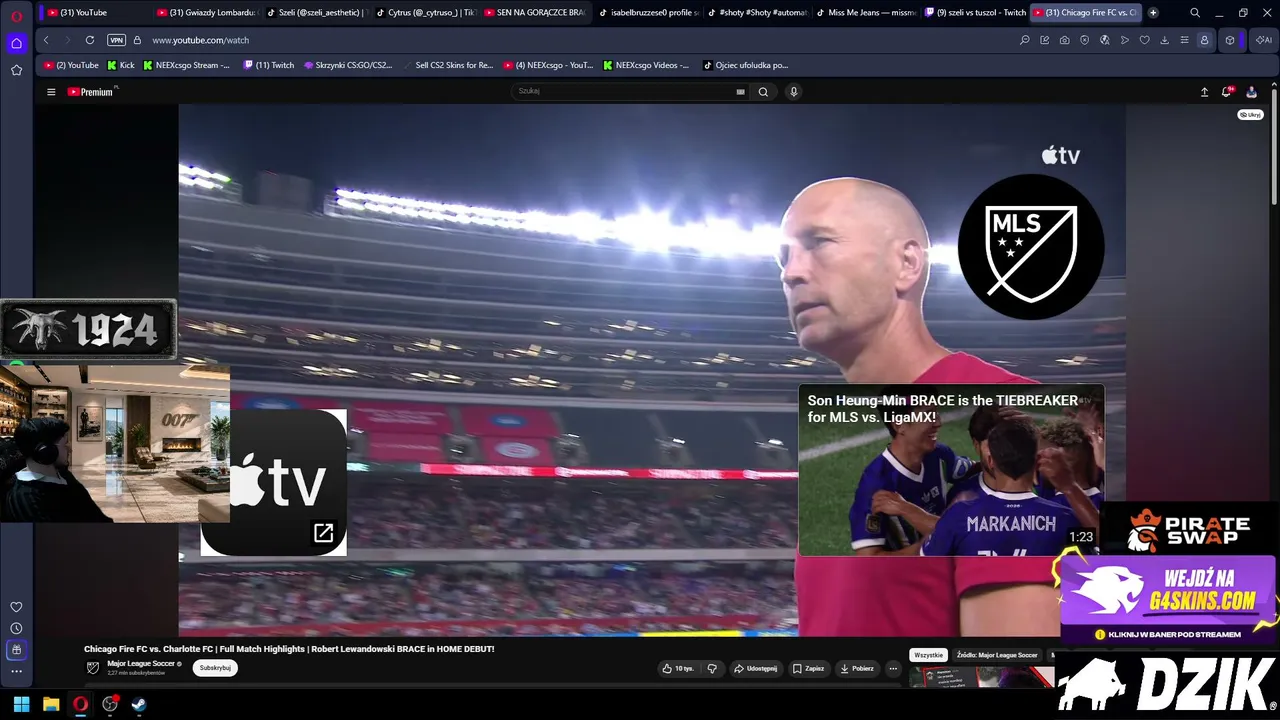Open the '(2) YouTube' bookmark
The image size is (1280, 720).
click(x=71, y=65)
